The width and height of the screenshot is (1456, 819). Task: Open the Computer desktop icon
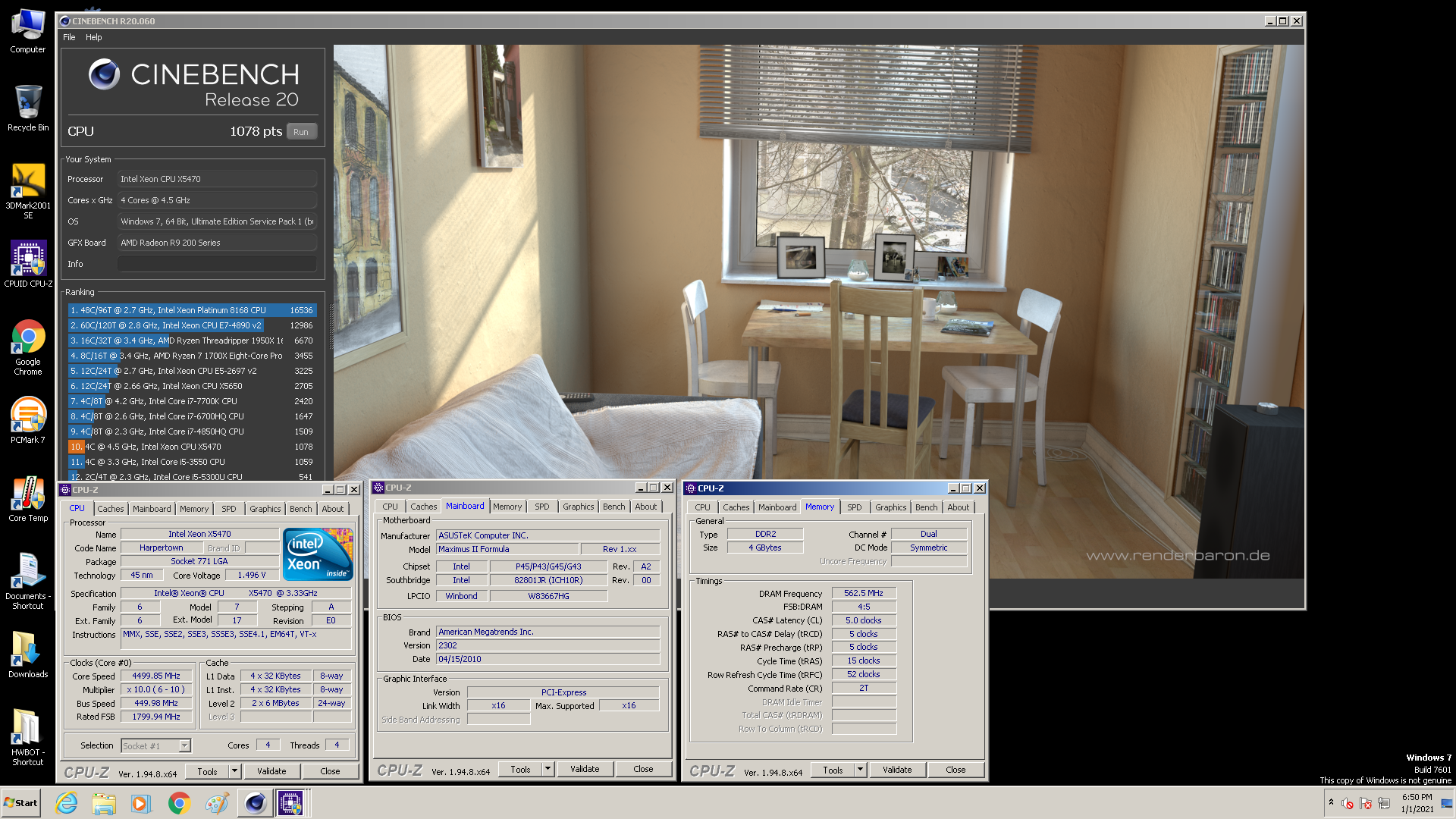click(x=28, y=31)
